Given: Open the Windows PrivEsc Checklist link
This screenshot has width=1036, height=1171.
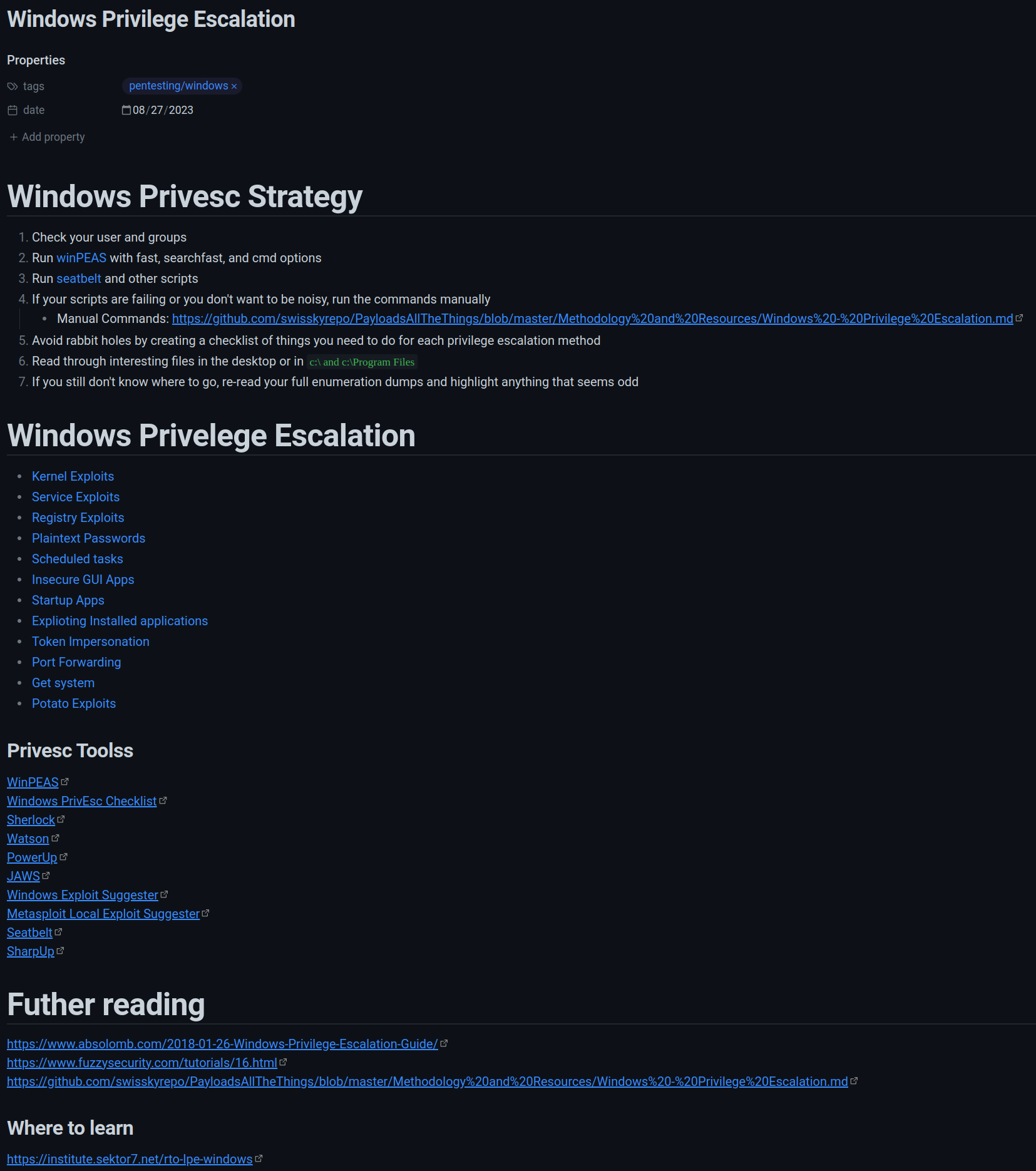Looking at the screenshot, I should pos(81,801).
